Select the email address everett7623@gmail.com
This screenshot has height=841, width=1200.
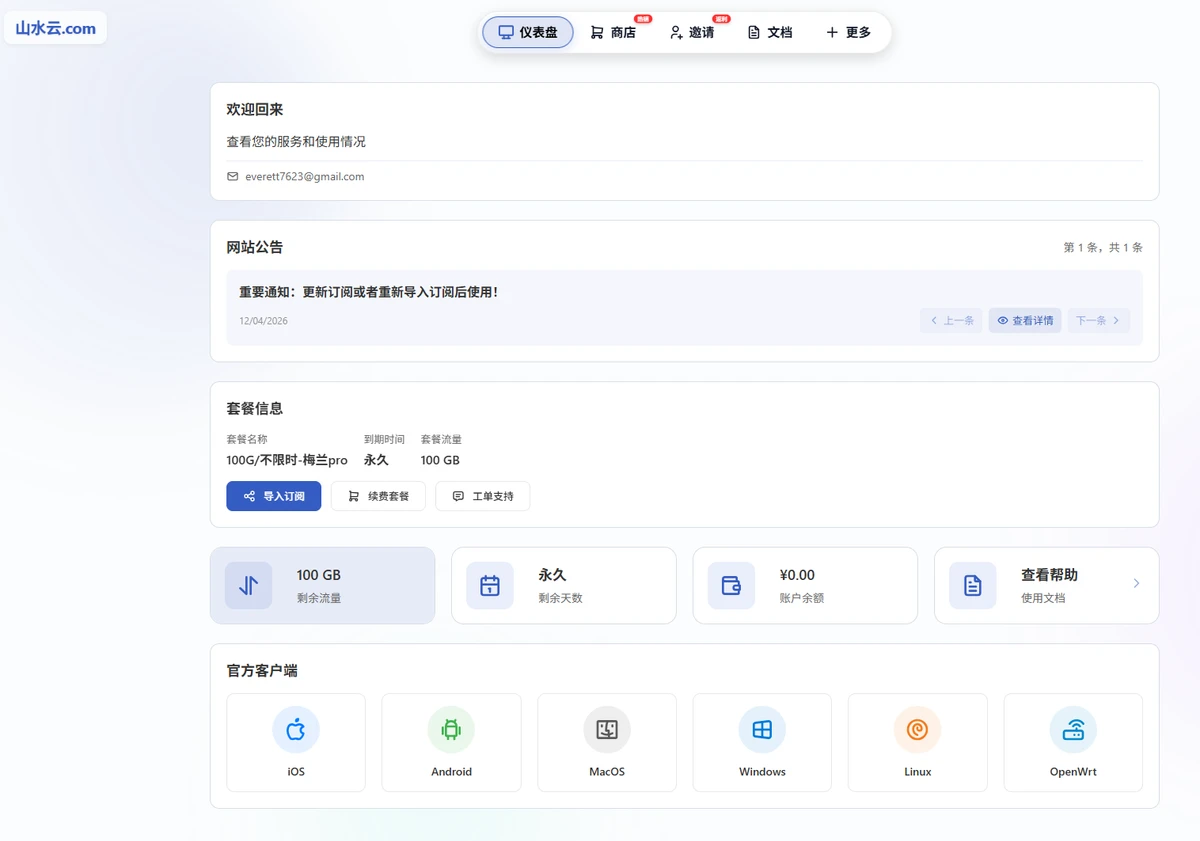click(x=305, y=176)
